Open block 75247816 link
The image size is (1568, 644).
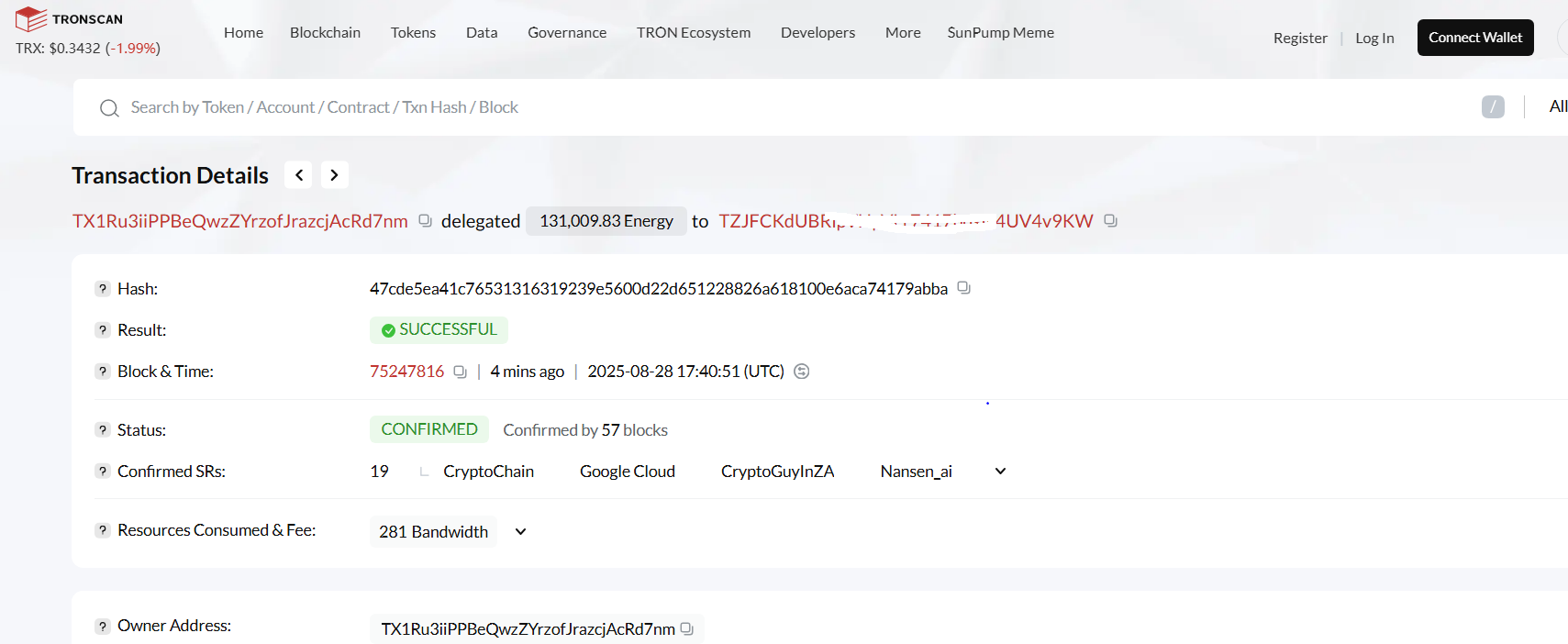click(406, 372)
